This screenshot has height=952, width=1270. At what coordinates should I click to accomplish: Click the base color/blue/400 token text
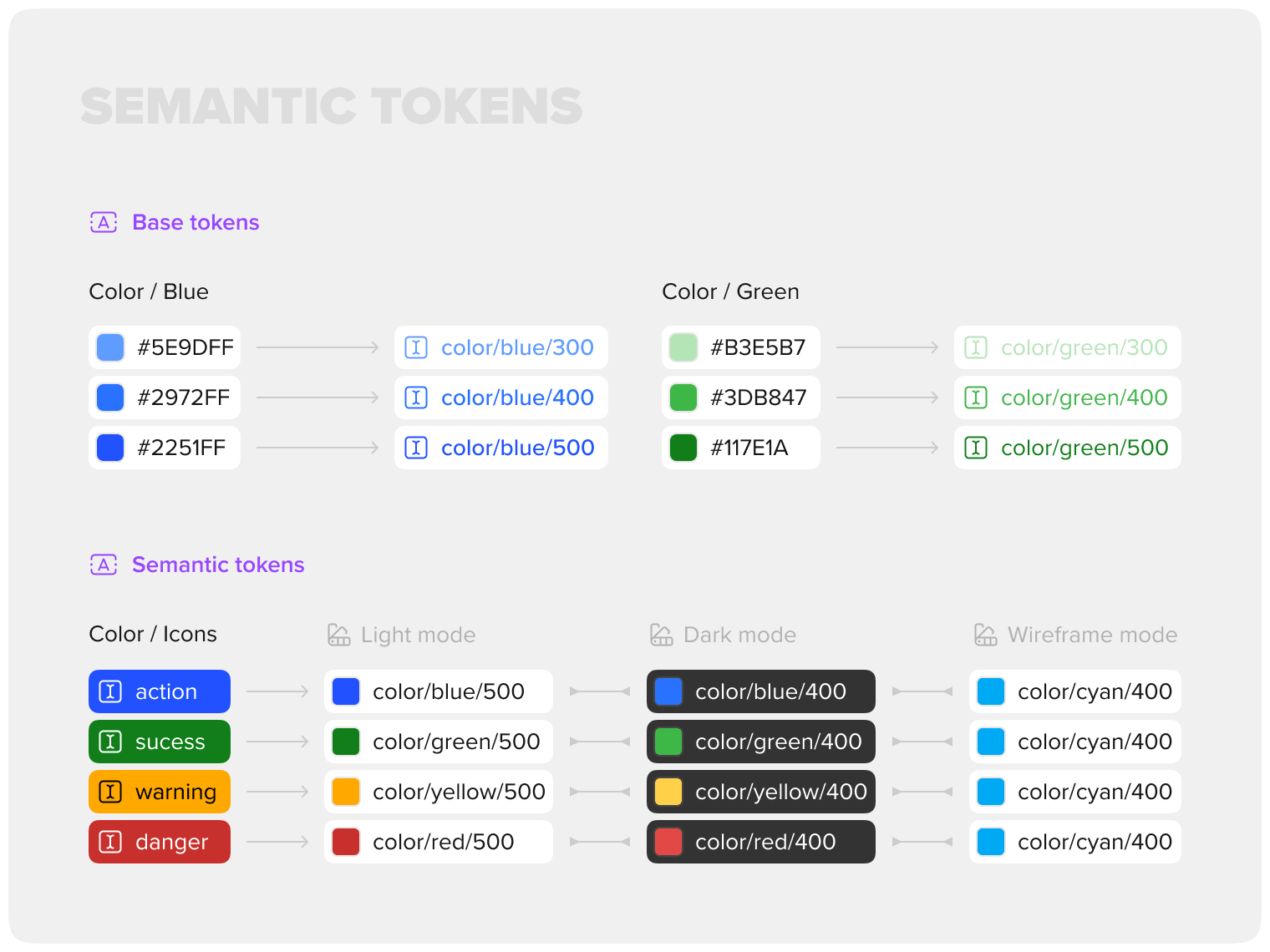coord(517,398)
